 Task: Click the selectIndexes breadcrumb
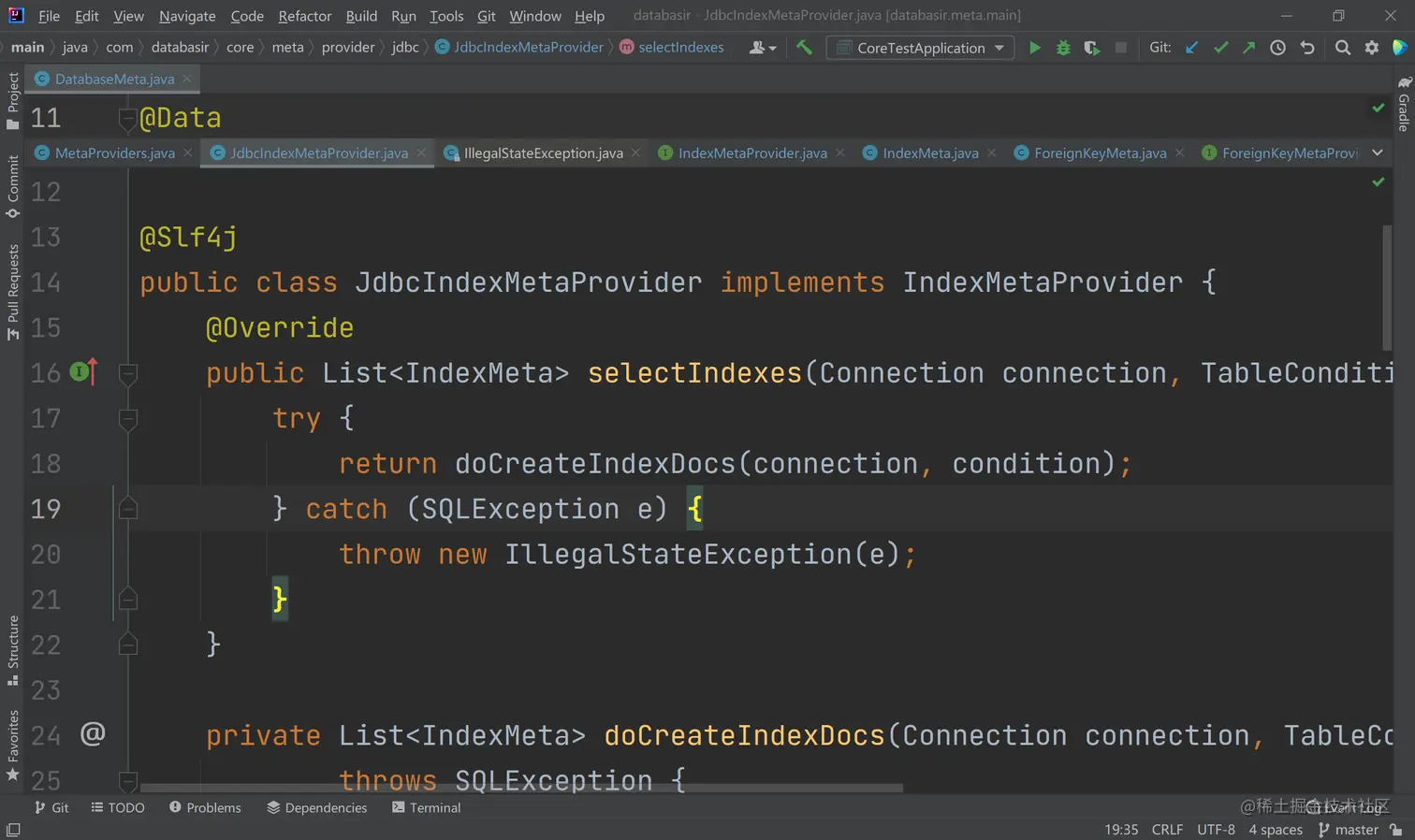[x=672, y=48]
